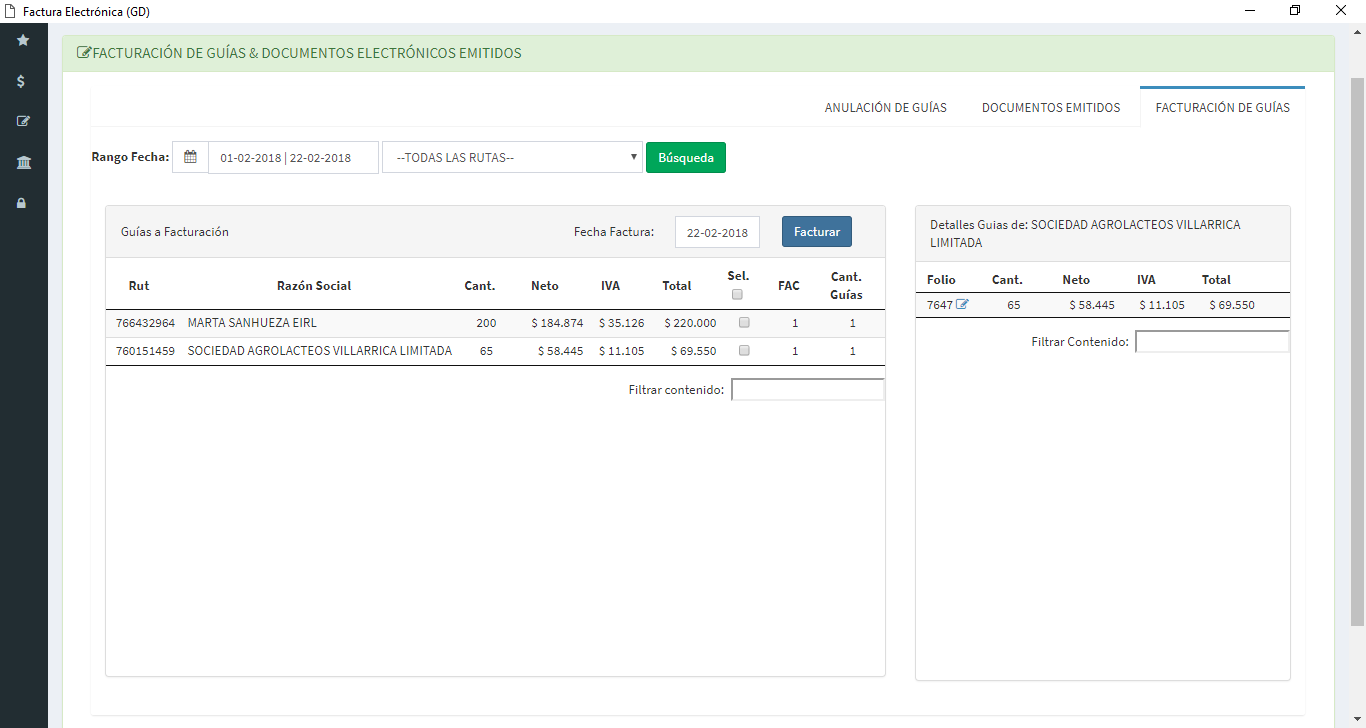
Task: Click edit icon next to folio 7647
Action: pyautogui.click(x=962, y=305)
